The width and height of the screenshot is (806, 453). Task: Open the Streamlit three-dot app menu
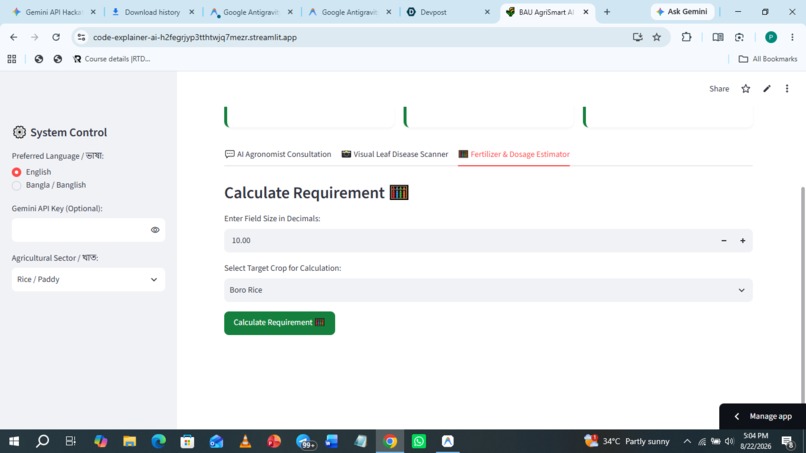tap(786, 88)
